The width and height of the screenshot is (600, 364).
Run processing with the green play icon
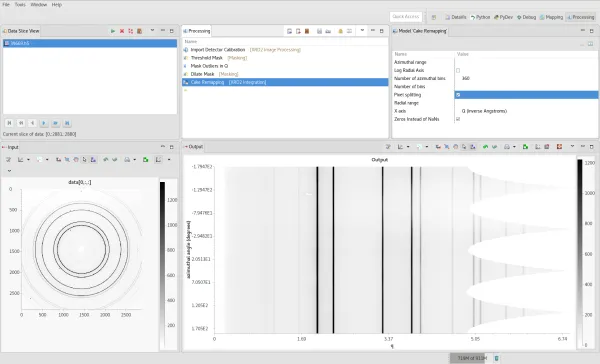click(x=112, y=31)
